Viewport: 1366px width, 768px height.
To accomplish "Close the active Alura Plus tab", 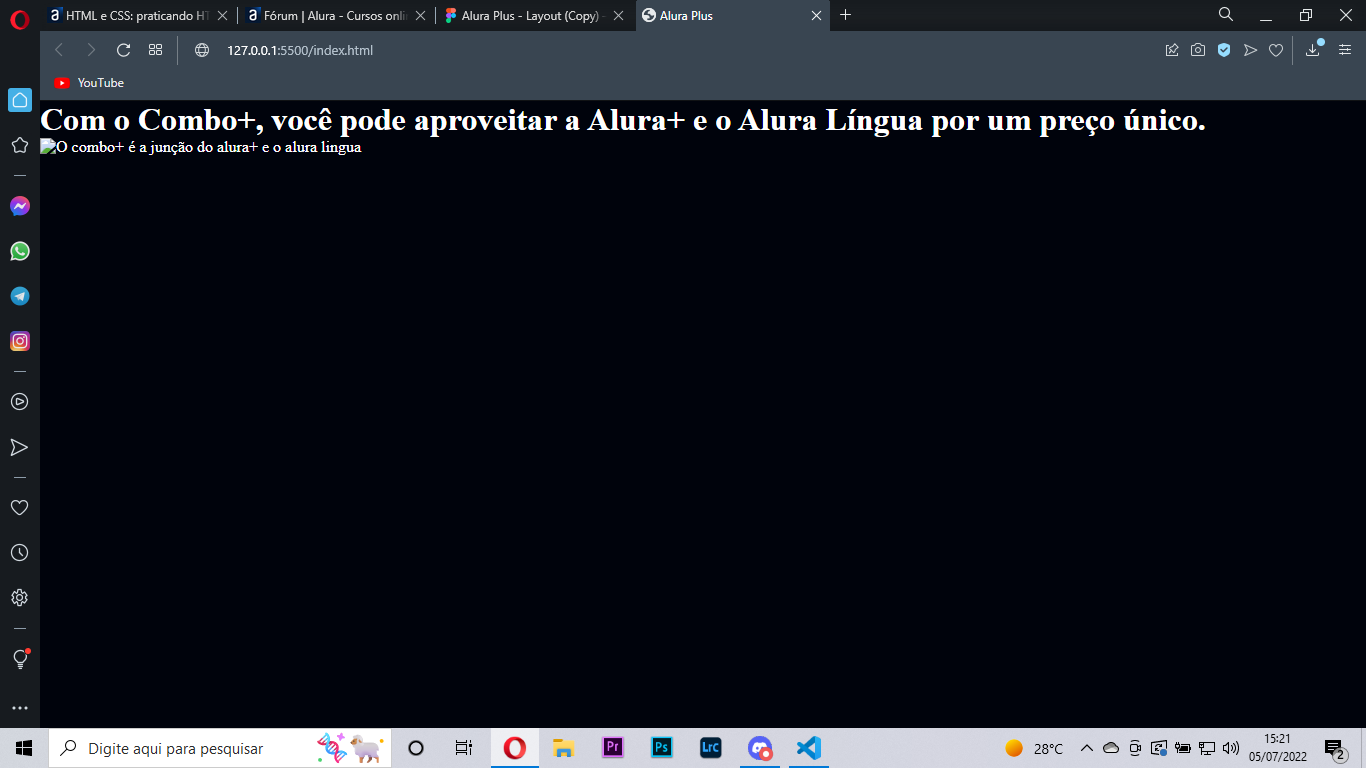I will [816, 16].
